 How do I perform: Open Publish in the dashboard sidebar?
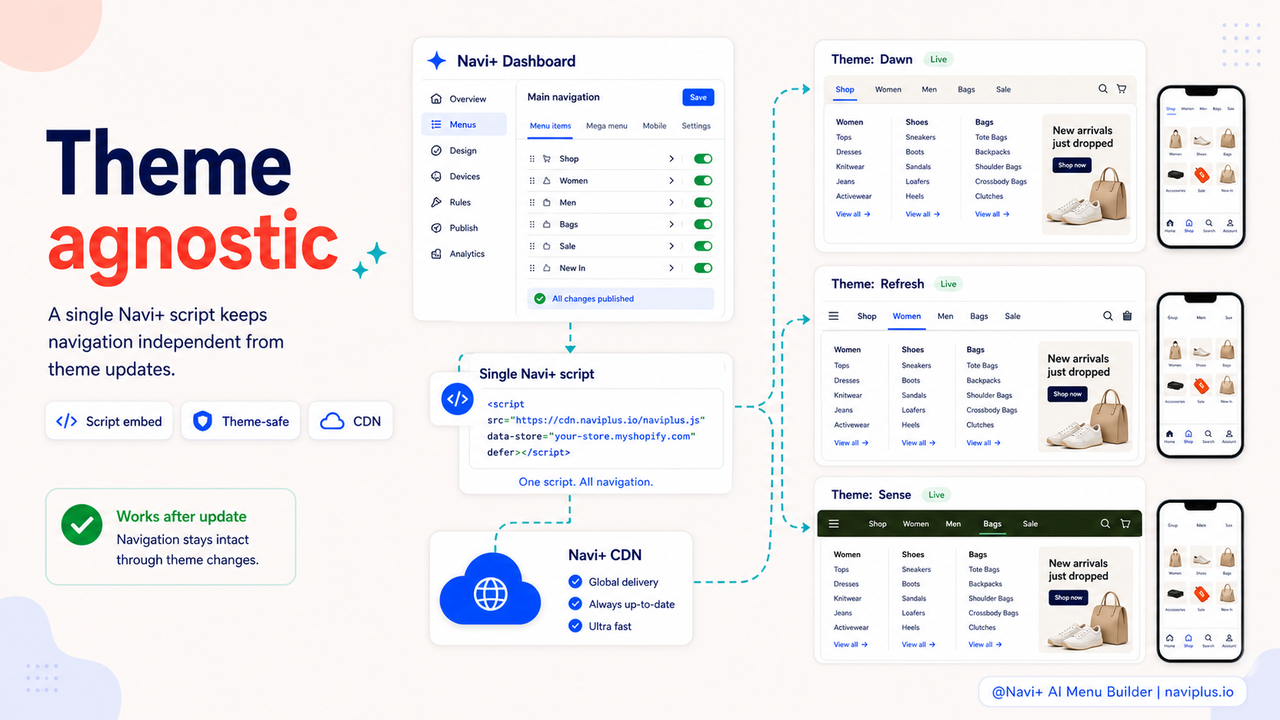pos(464,228)
